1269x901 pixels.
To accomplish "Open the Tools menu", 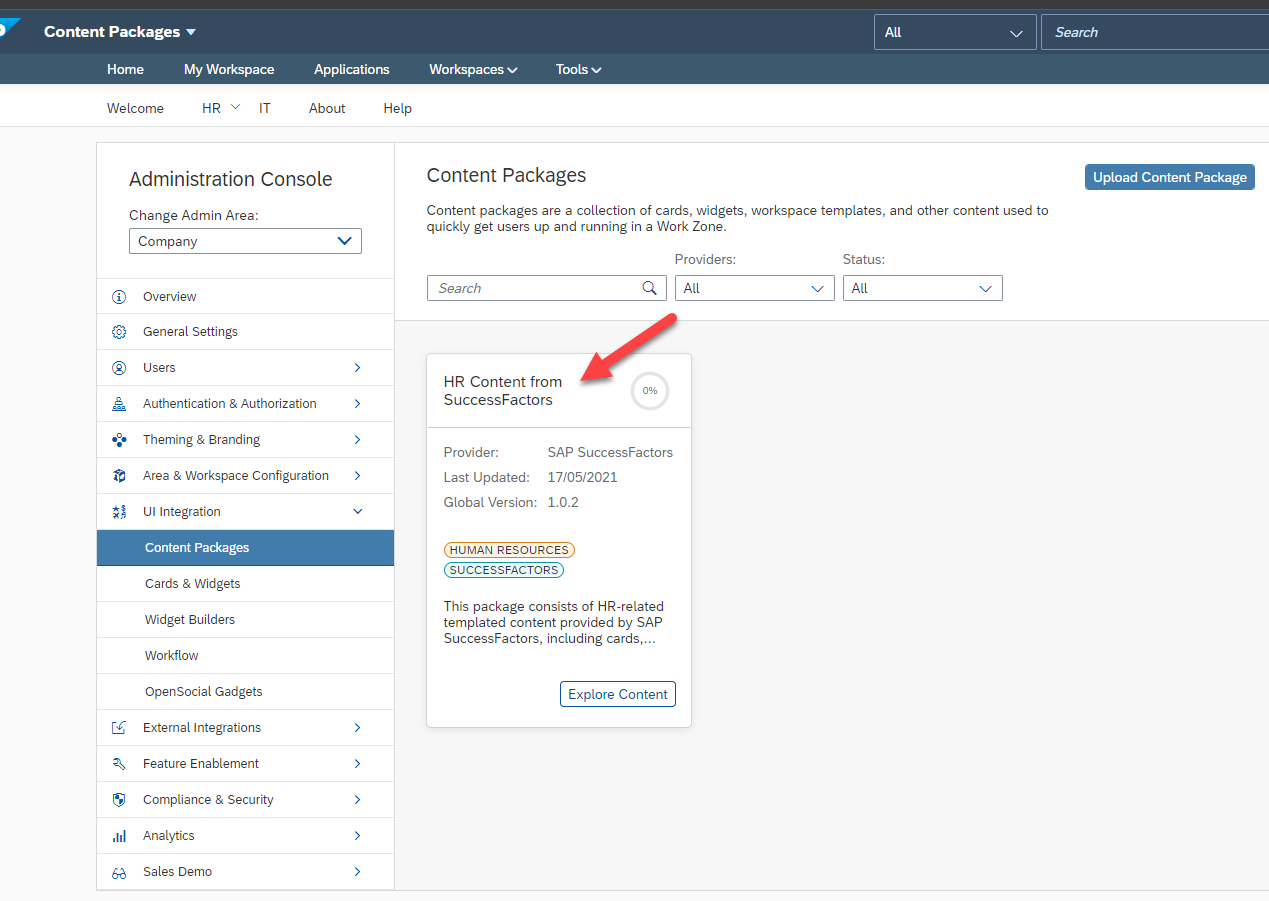I will pos(579,69).
